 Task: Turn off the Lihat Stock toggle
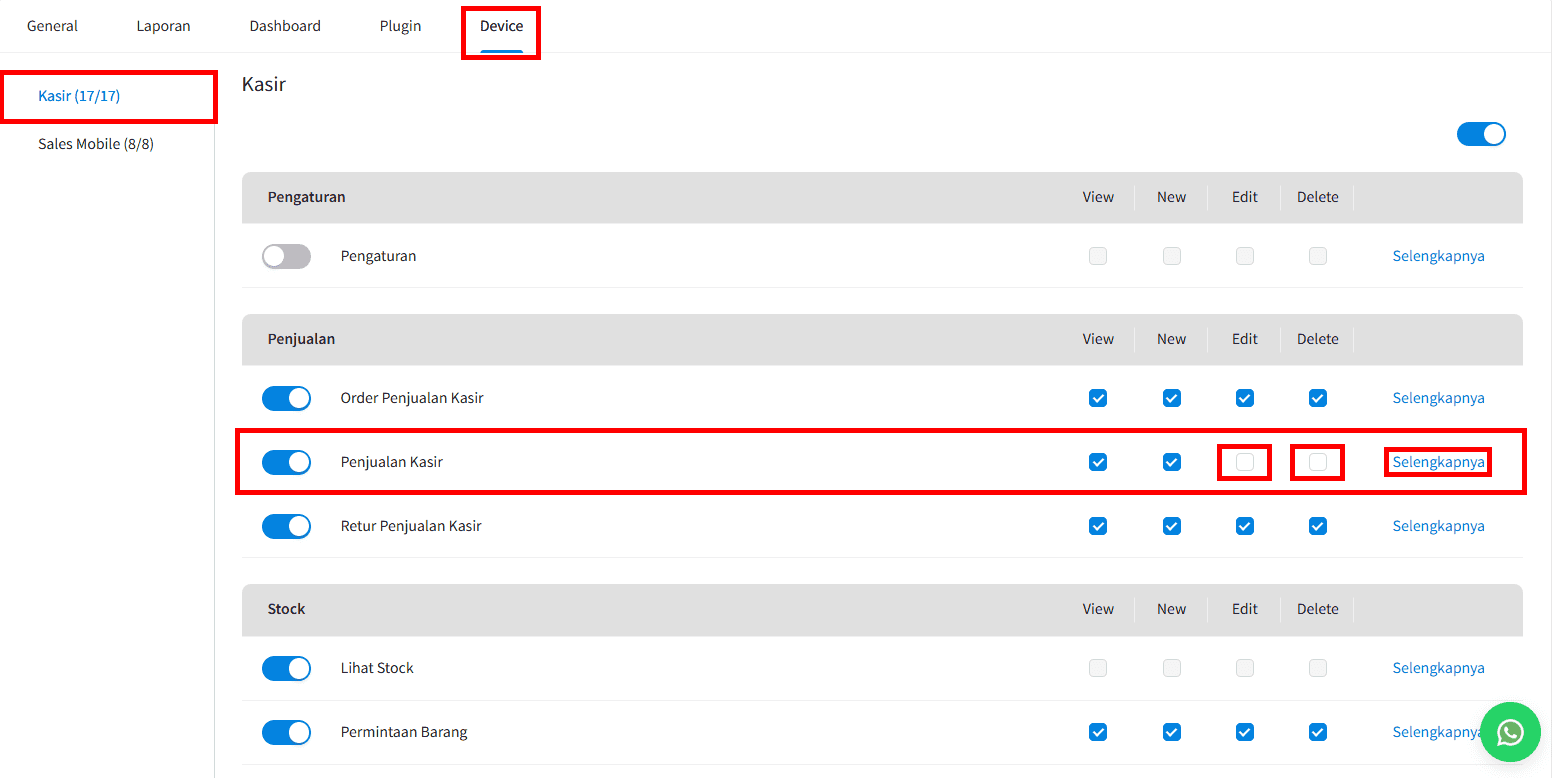coord(286,668)
